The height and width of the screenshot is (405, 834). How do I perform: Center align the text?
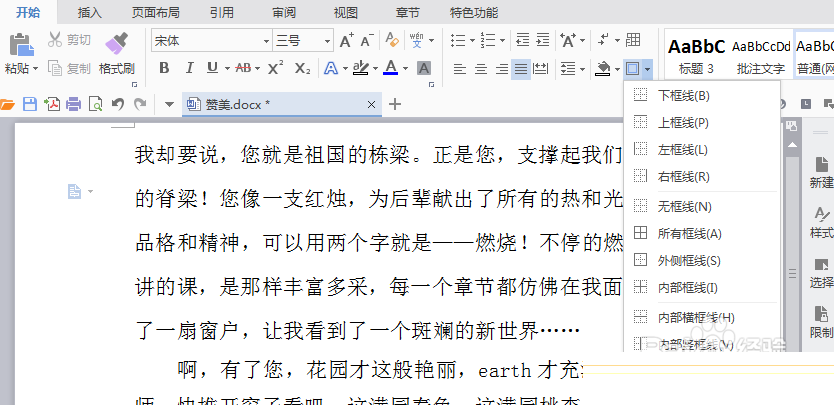pyautogui.click(x=481, y=69)
